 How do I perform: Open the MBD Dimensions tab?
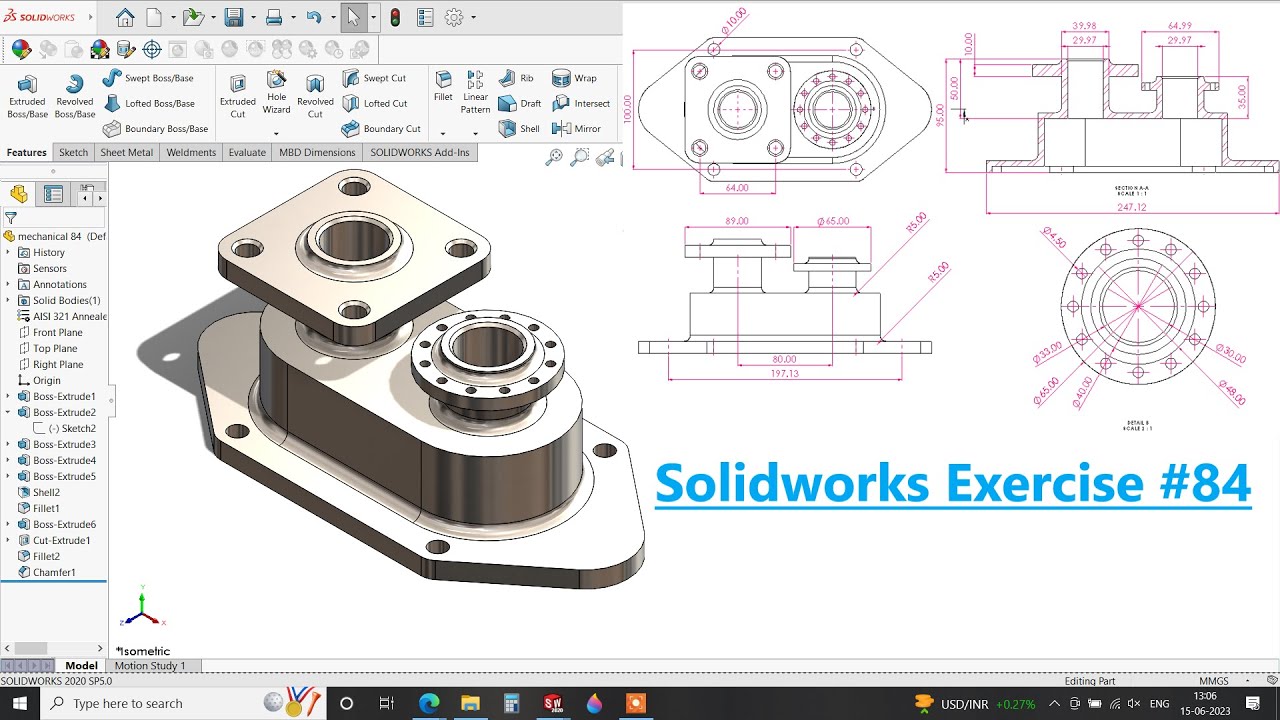tap(317, 152)
